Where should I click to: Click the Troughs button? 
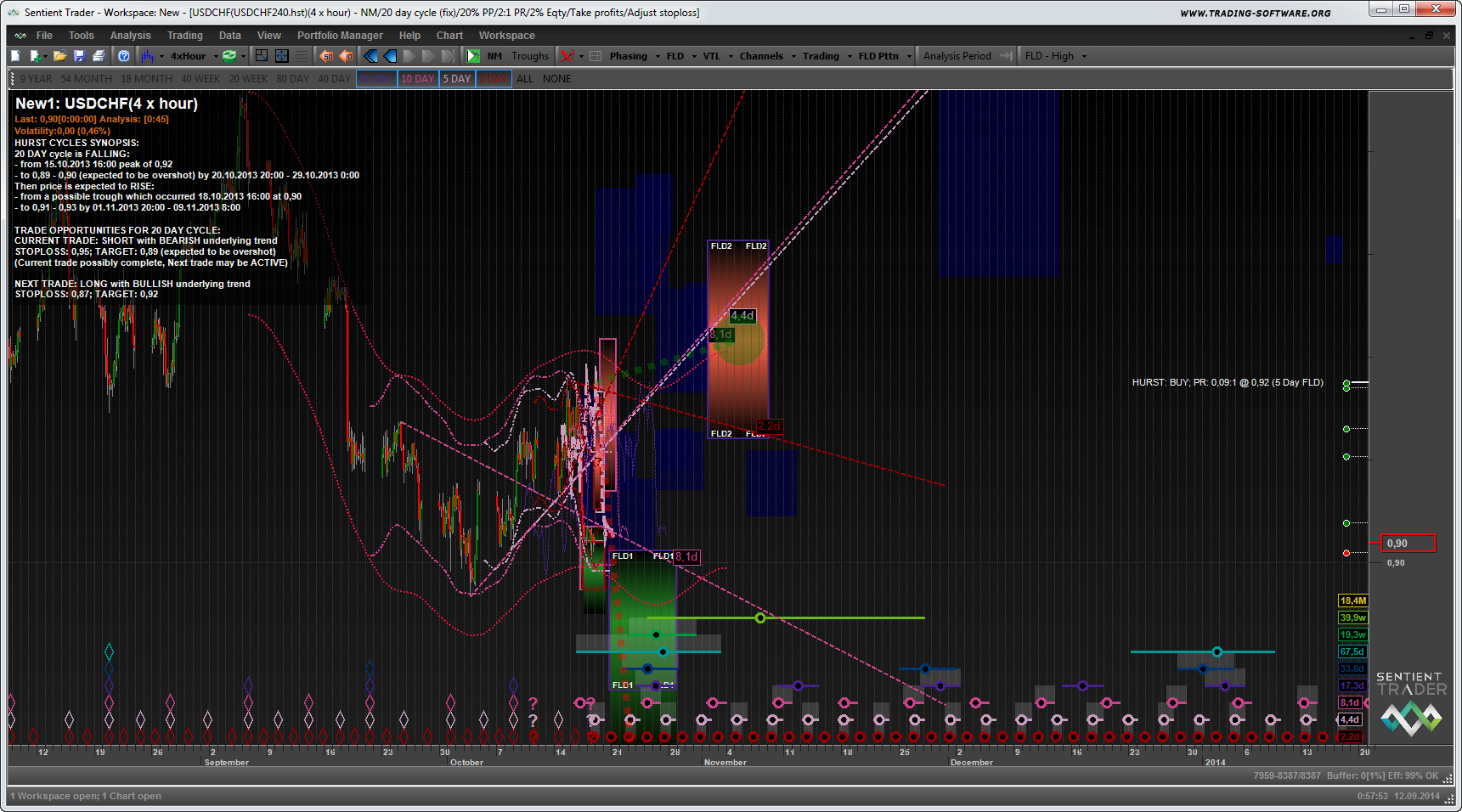[530, 56]
